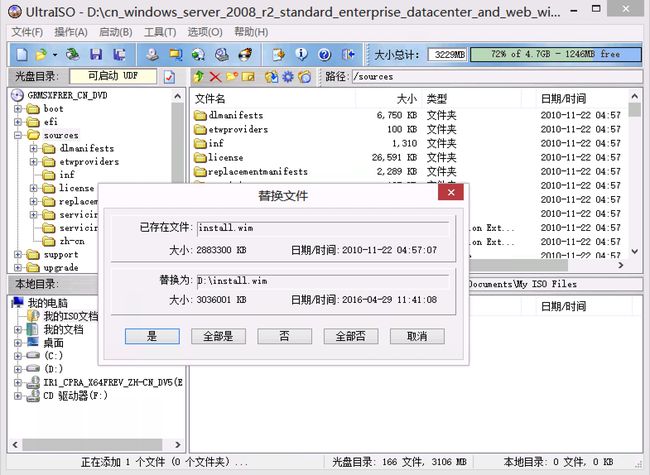Click the local tree horizontal scrollbar right arrow
Image resolution: width=650 pixels, height=475 pixels.
point(177,445)
